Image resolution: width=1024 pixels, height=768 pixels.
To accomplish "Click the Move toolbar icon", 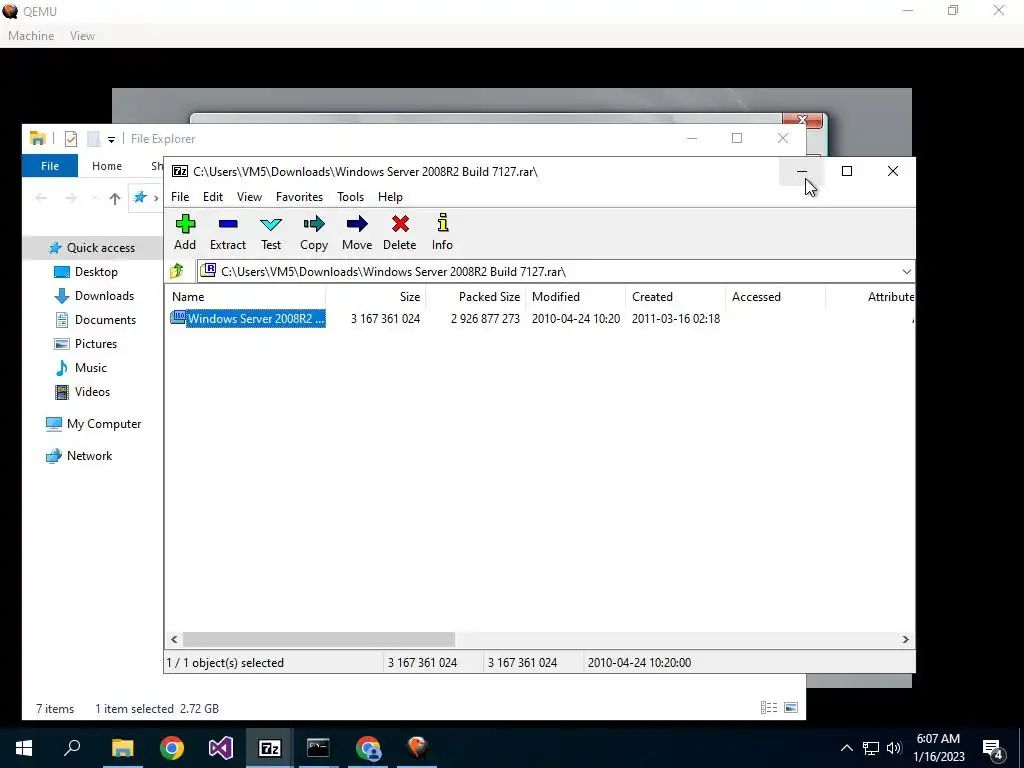I will [357, 224].
